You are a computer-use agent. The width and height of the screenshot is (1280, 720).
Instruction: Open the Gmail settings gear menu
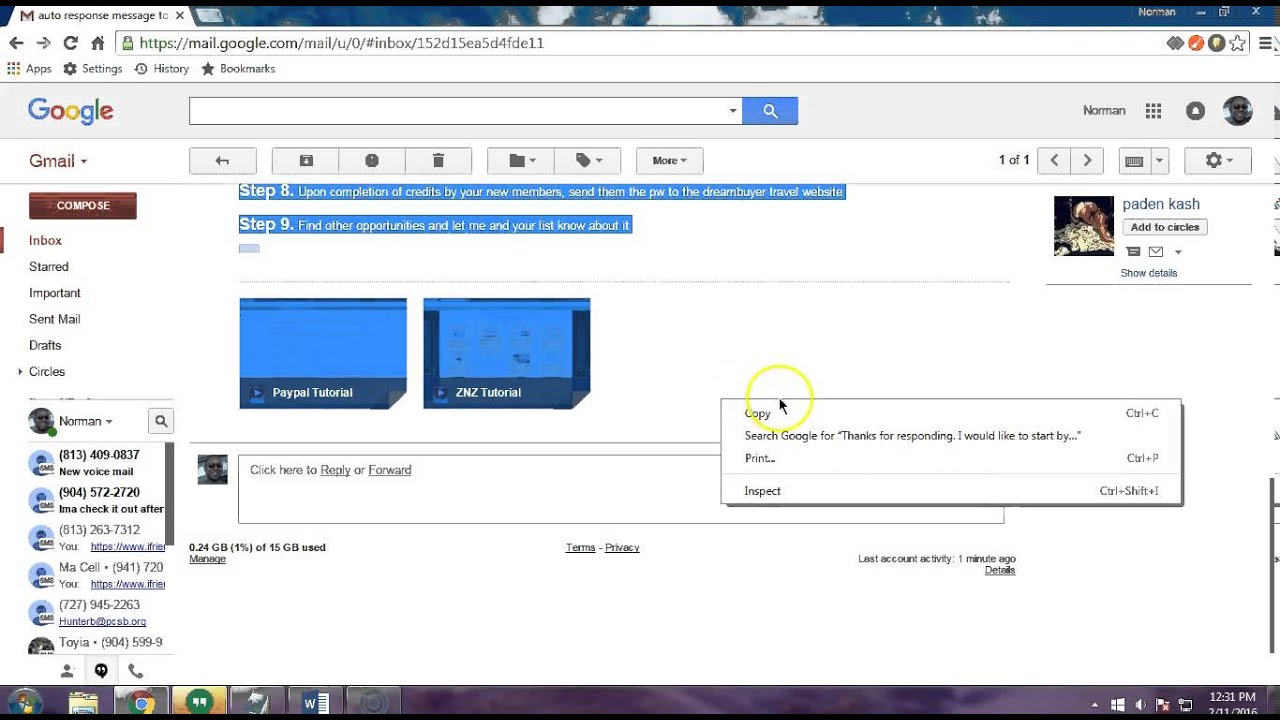coord(1218,161)
